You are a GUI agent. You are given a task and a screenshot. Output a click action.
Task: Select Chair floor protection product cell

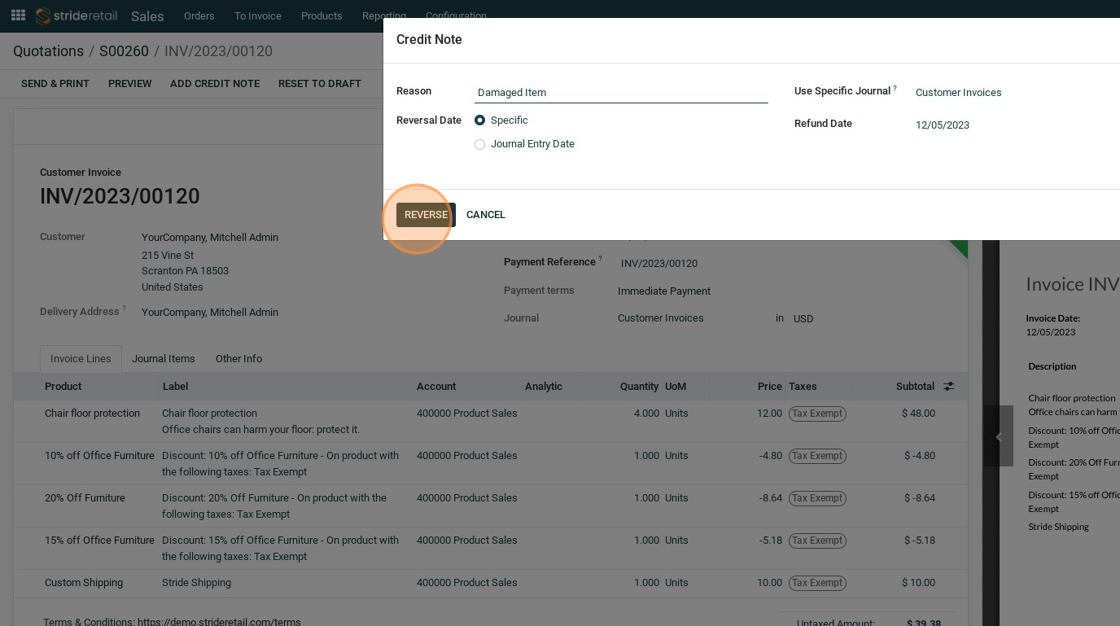(x=92, y=413)
